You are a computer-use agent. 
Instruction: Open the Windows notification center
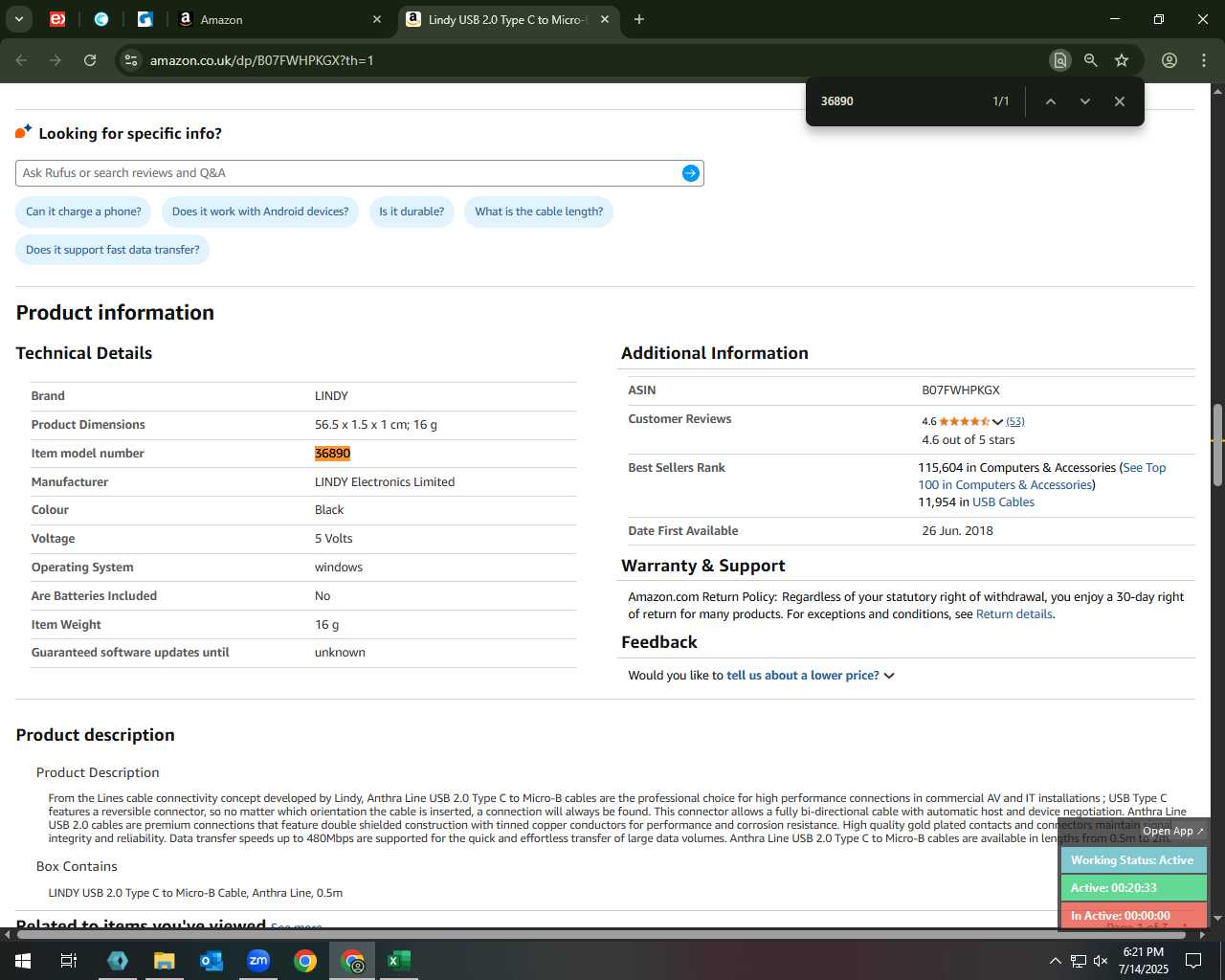1193,961
